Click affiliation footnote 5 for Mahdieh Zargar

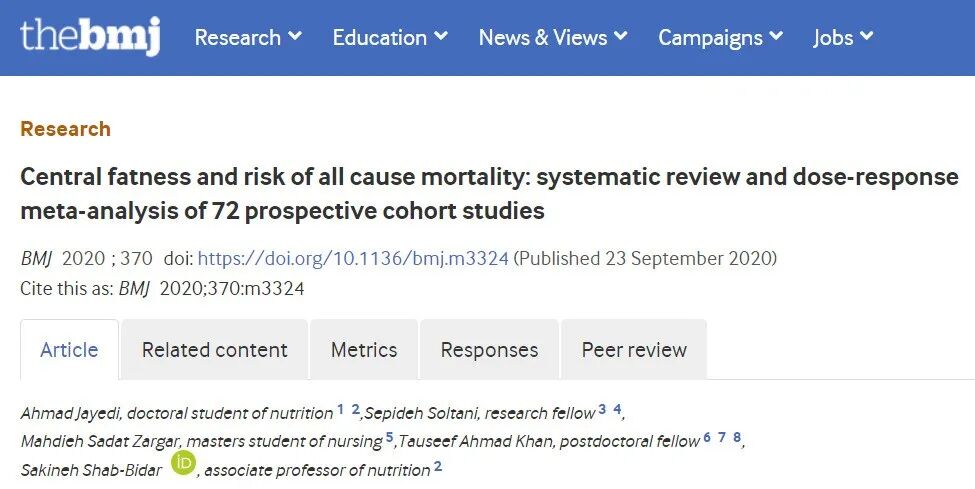389,437
